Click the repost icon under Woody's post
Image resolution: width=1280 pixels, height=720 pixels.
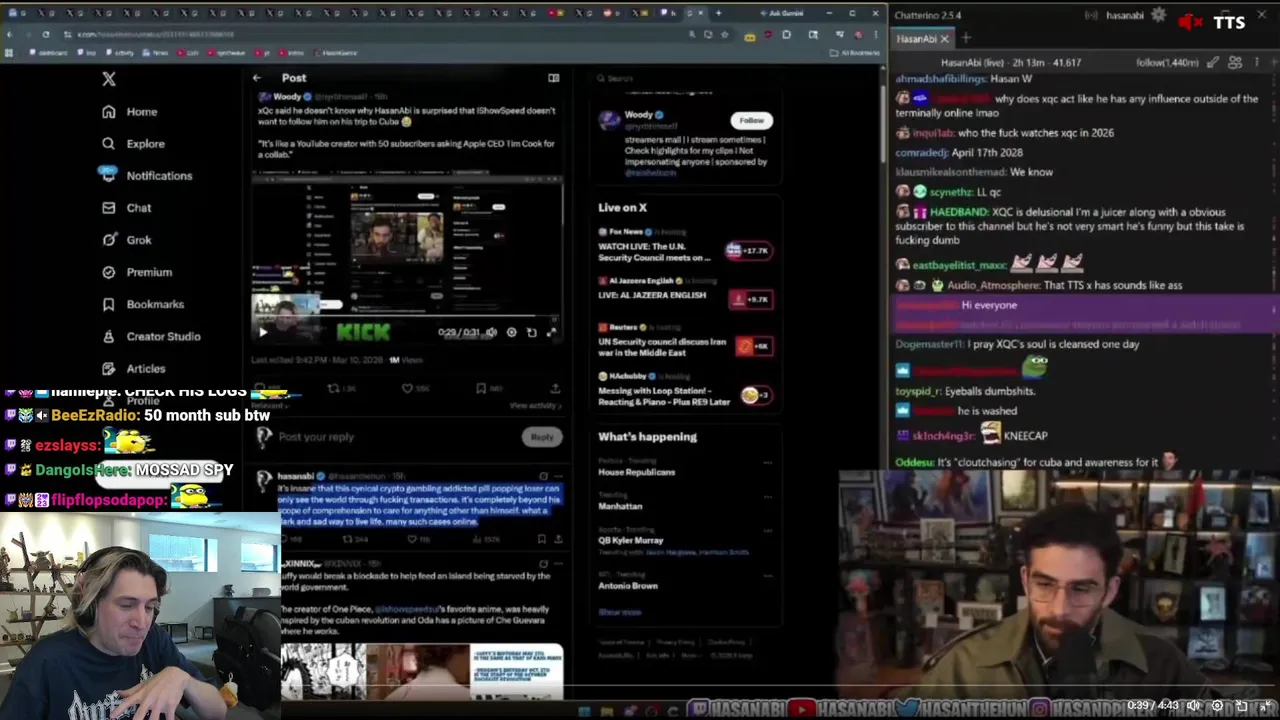334,388
